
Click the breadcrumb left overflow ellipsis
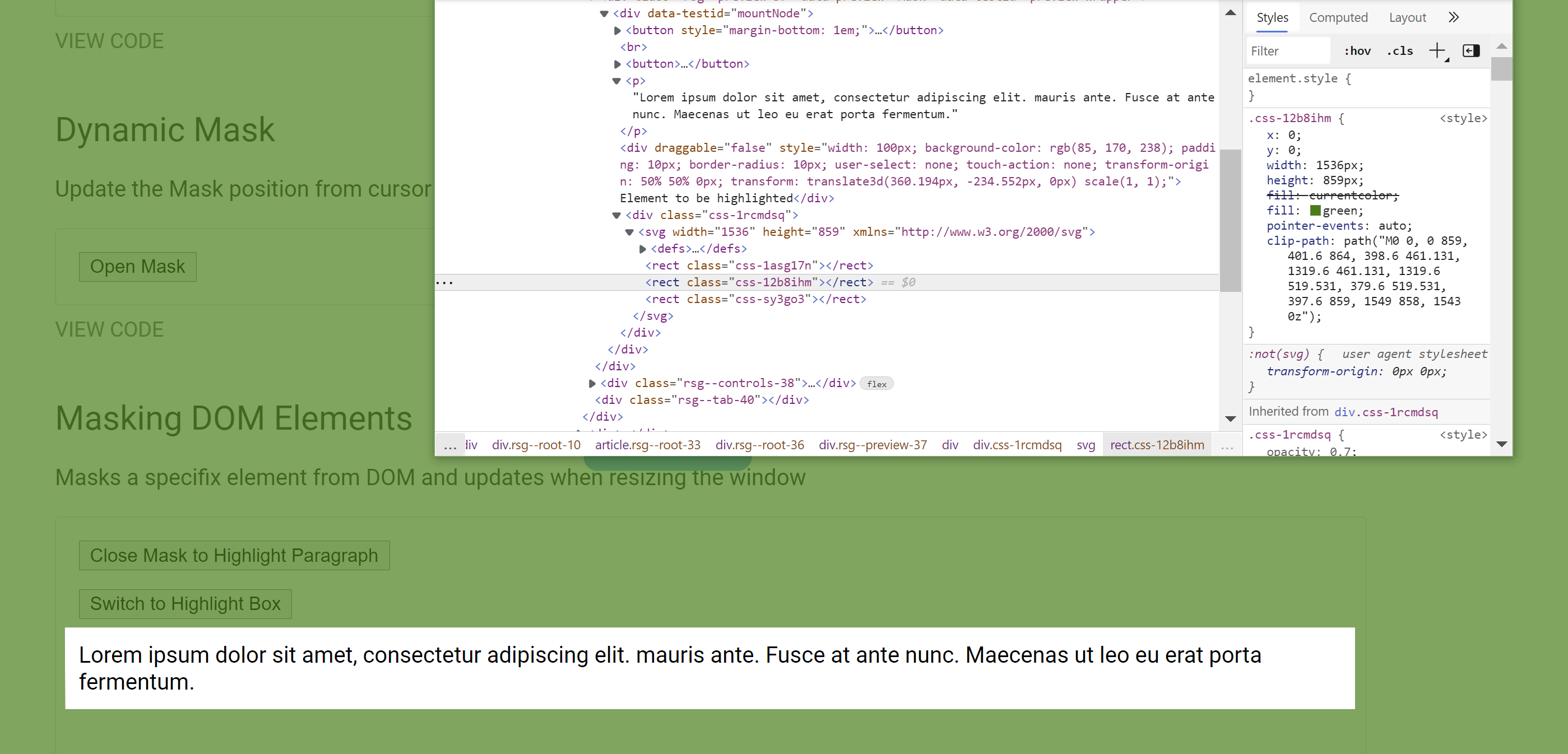450,445
